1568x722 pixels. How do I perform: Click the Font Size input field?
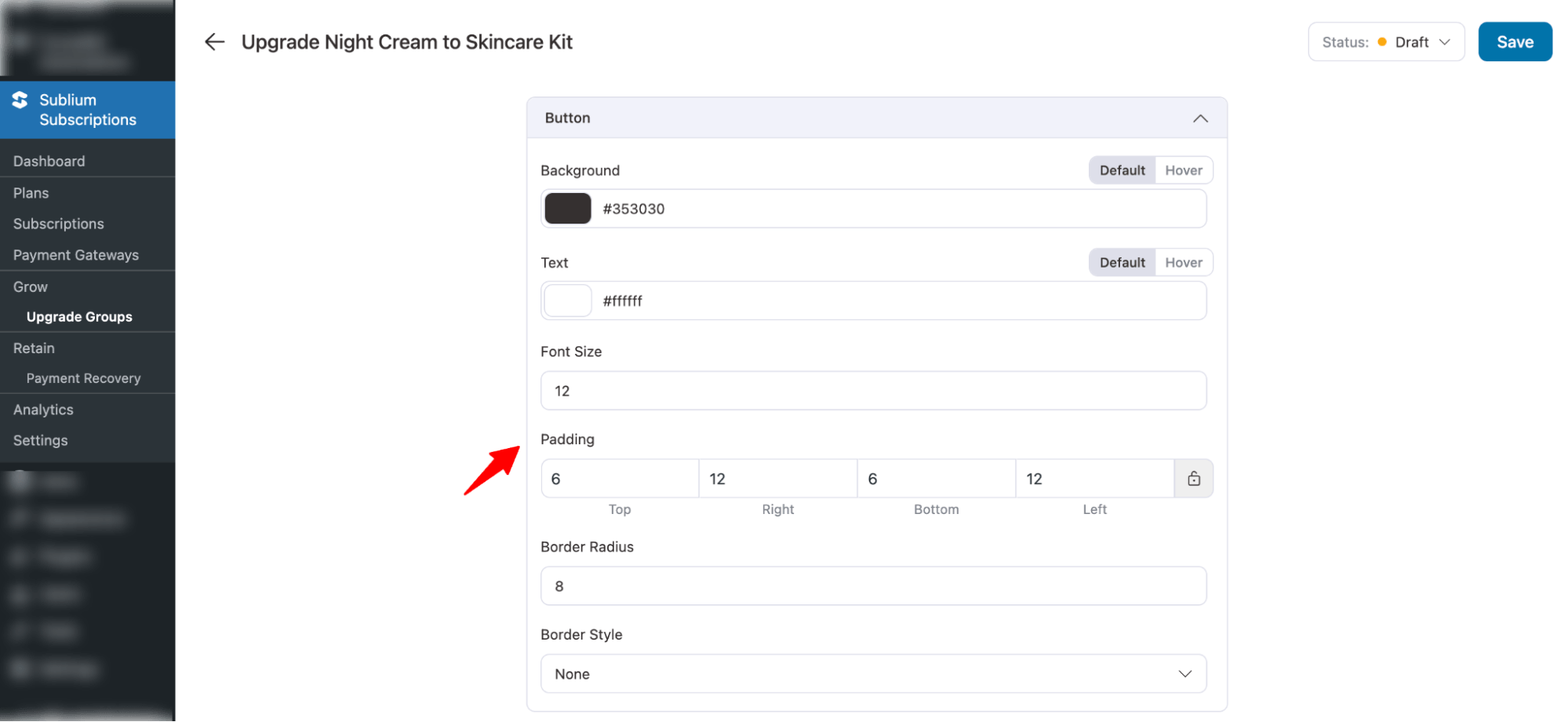[873, 391]
